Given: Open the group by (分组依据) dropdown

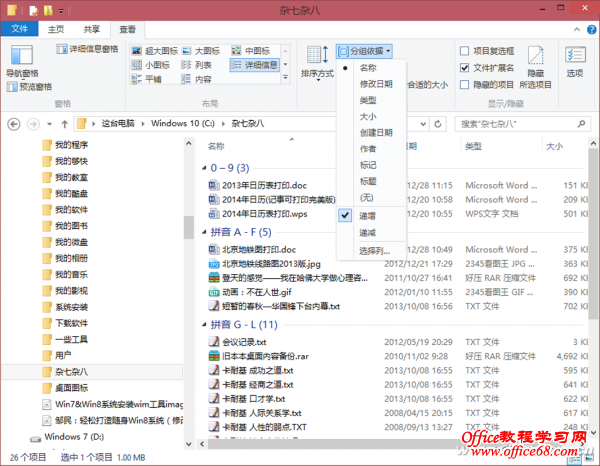Looking at the screenshot, I should point(364,51).
